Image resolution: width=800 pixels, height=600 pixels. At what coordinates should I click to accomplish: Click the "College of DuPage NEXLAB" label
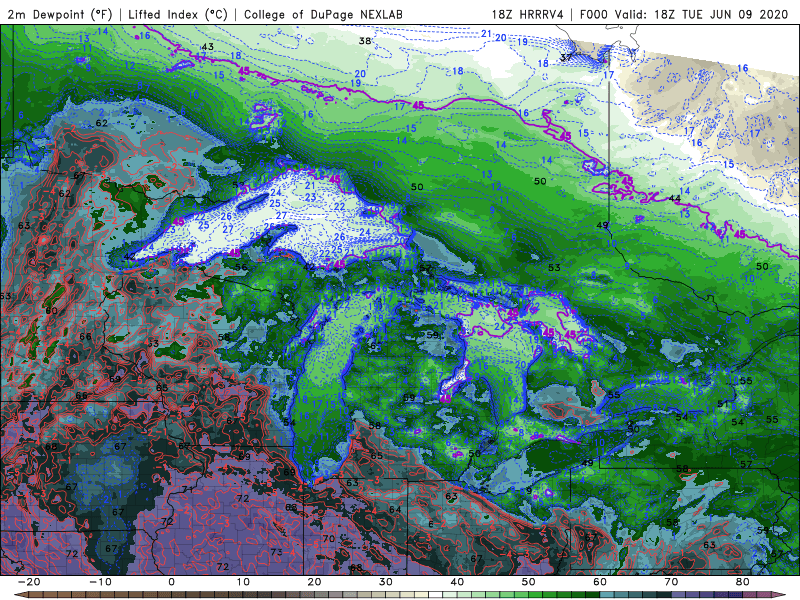coord(323,14)
